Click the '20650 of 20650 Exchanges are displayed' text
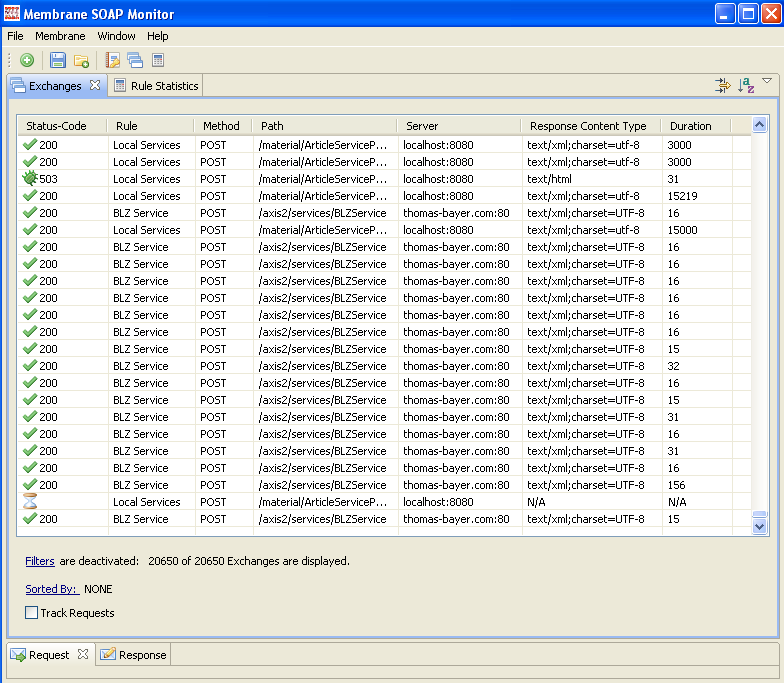784x683 pixels. pos(249,561)
